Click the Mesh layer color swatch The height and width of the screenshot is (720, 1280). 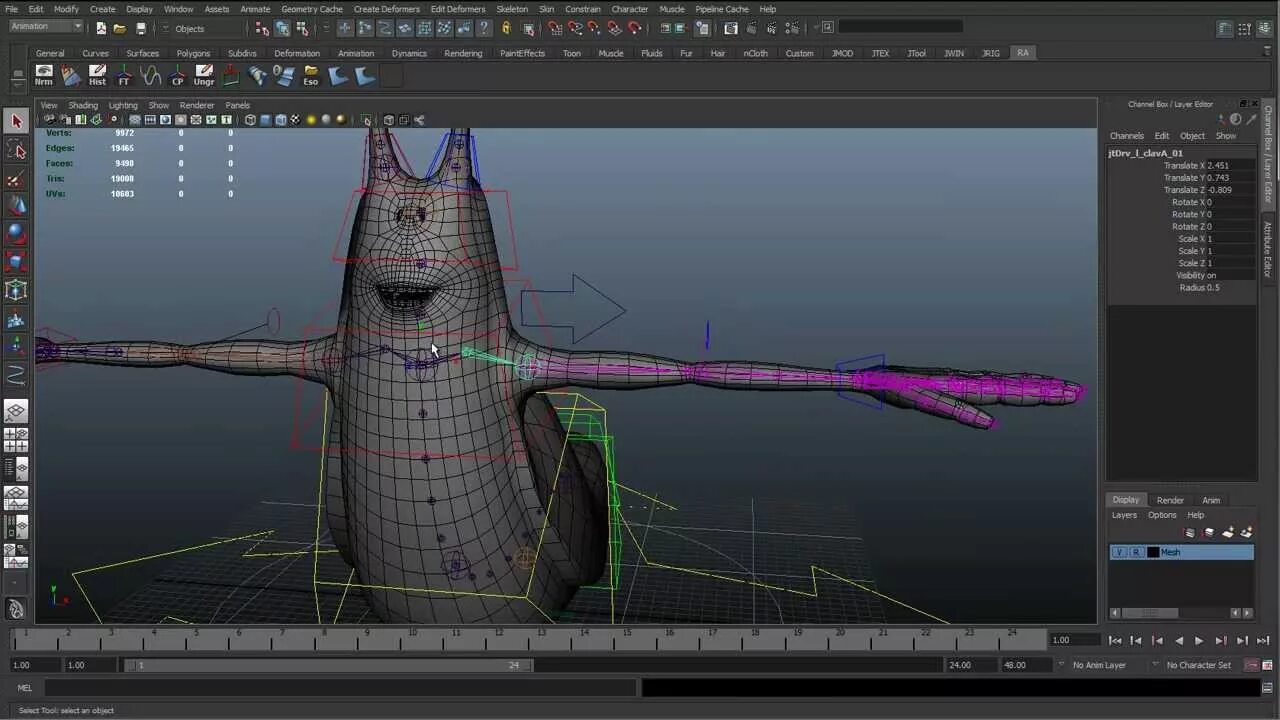click(x=1153, y=552)
